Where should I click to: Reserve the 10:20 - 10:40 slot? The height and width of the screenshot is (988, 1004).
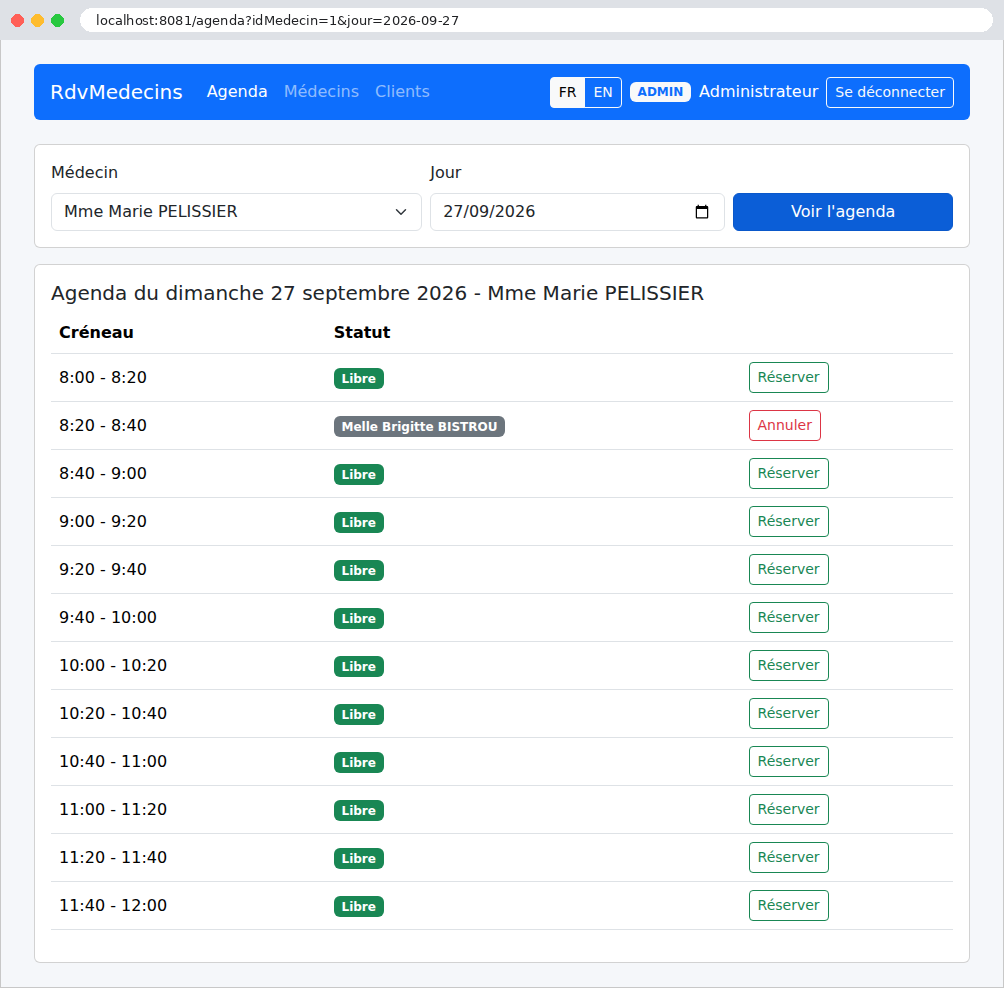[789, 714]
